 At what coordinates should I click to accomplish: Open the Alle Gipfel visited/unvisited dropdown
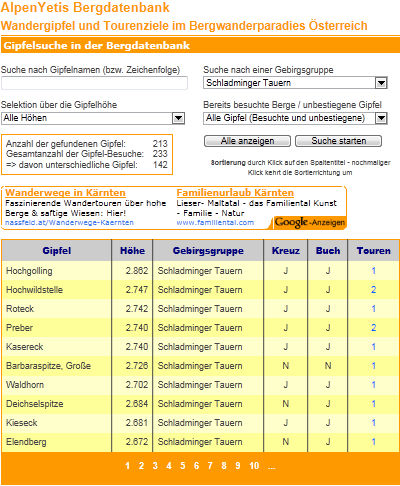click(x=295, y=118)
